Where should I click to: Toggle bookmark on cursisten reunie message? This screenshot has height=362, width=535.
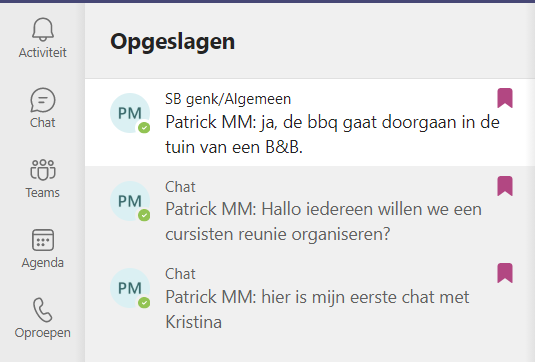[505, 186]
